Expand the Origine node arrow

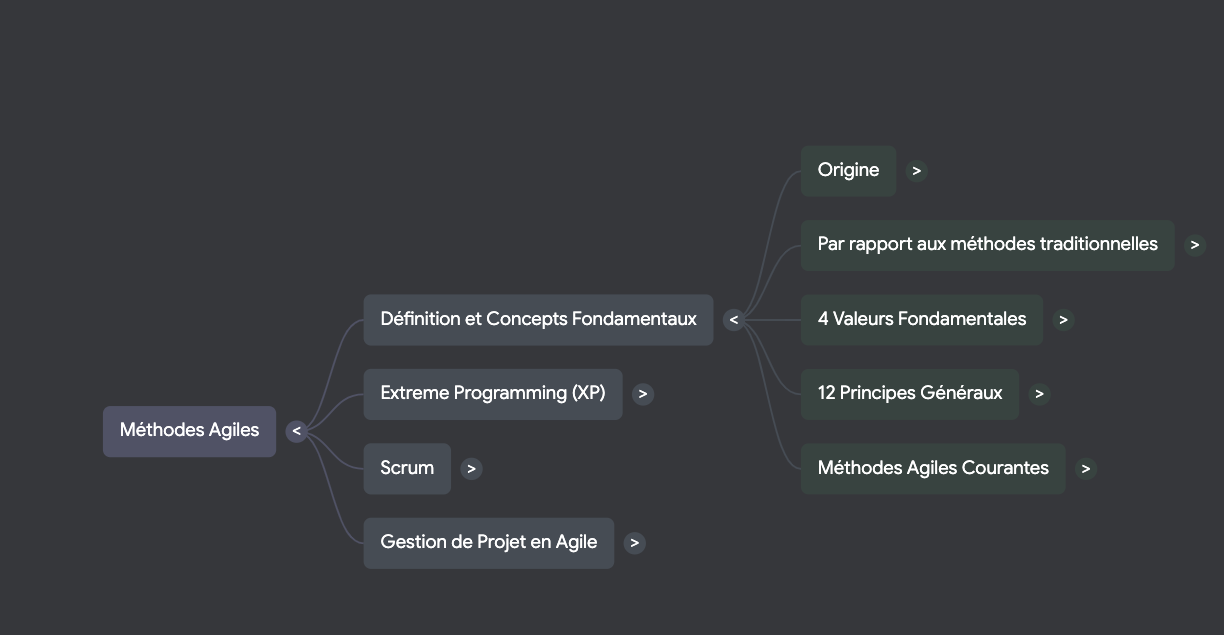[917, 171]
